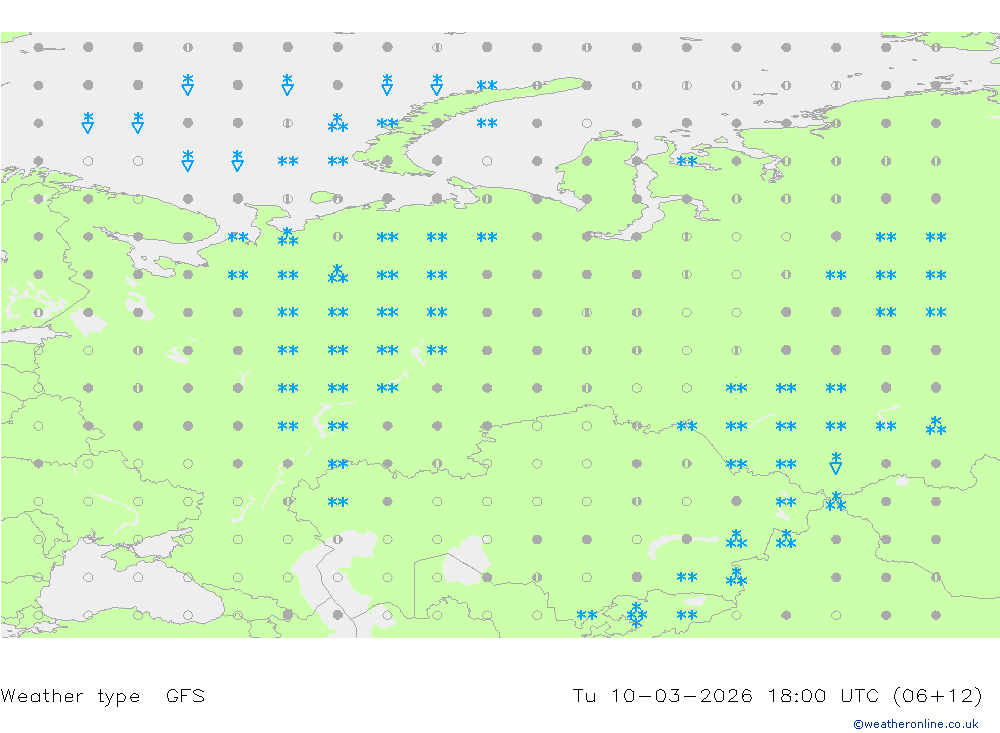Click the 'Weather type' caption label
Image resolution: width=1000 pixels, height=733 pixels.
[70, 695]
